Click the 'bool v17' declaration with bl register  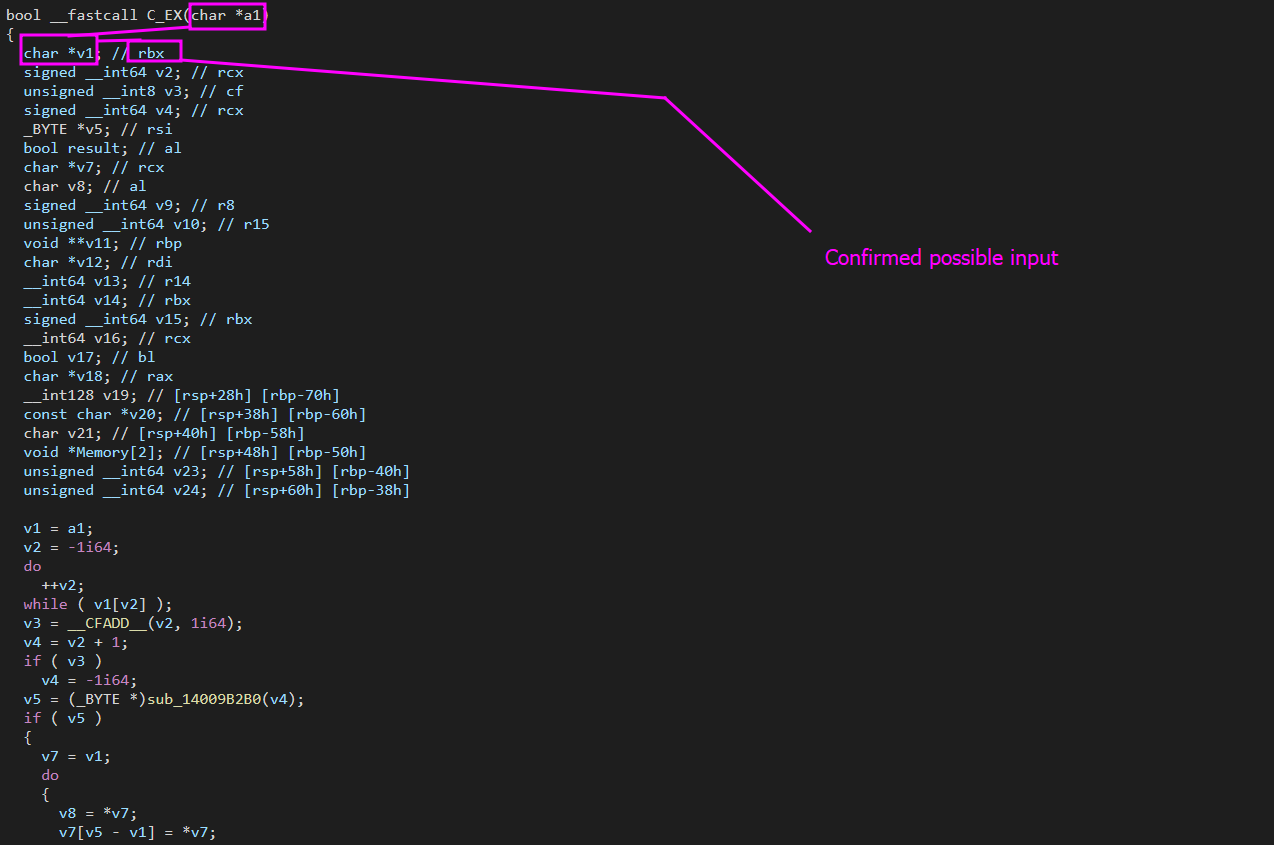click(x=59, y=357)
